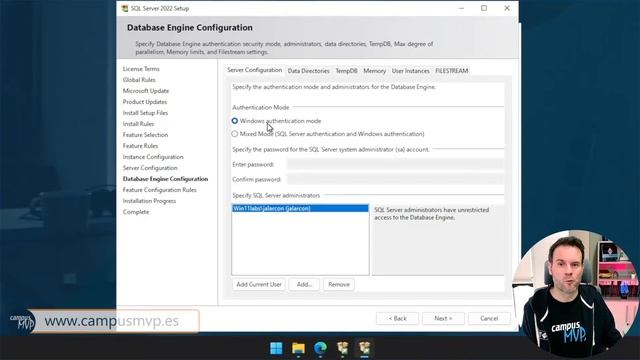Go to the Memory tab
The height and width of the screenshot is (360, 640).
pos(374,71)
